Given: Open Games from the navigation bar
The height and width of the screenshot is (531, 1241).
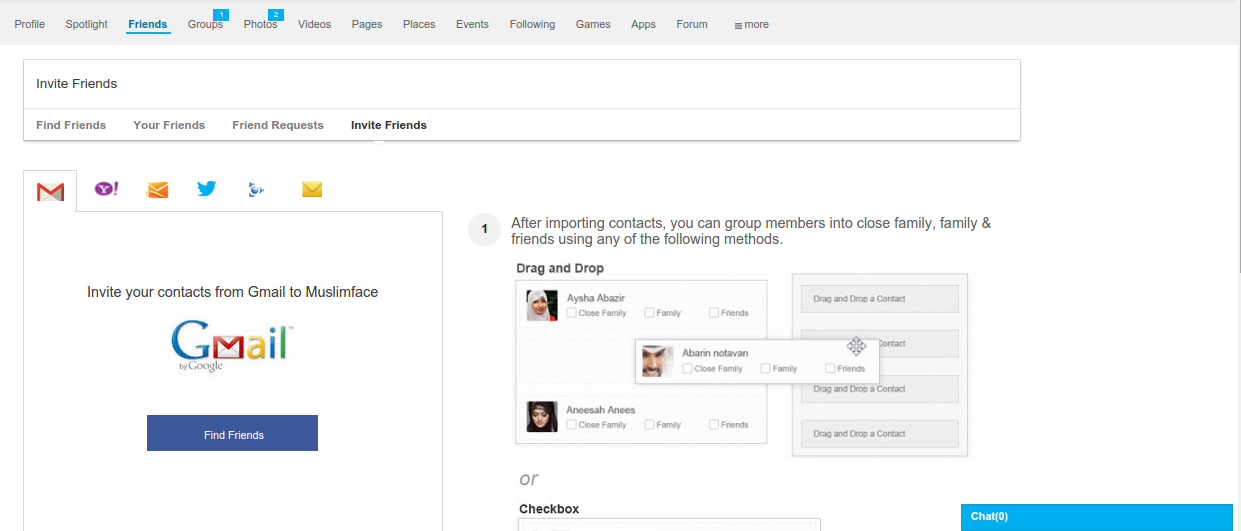Looking at the screenshot, I should 593,24.
